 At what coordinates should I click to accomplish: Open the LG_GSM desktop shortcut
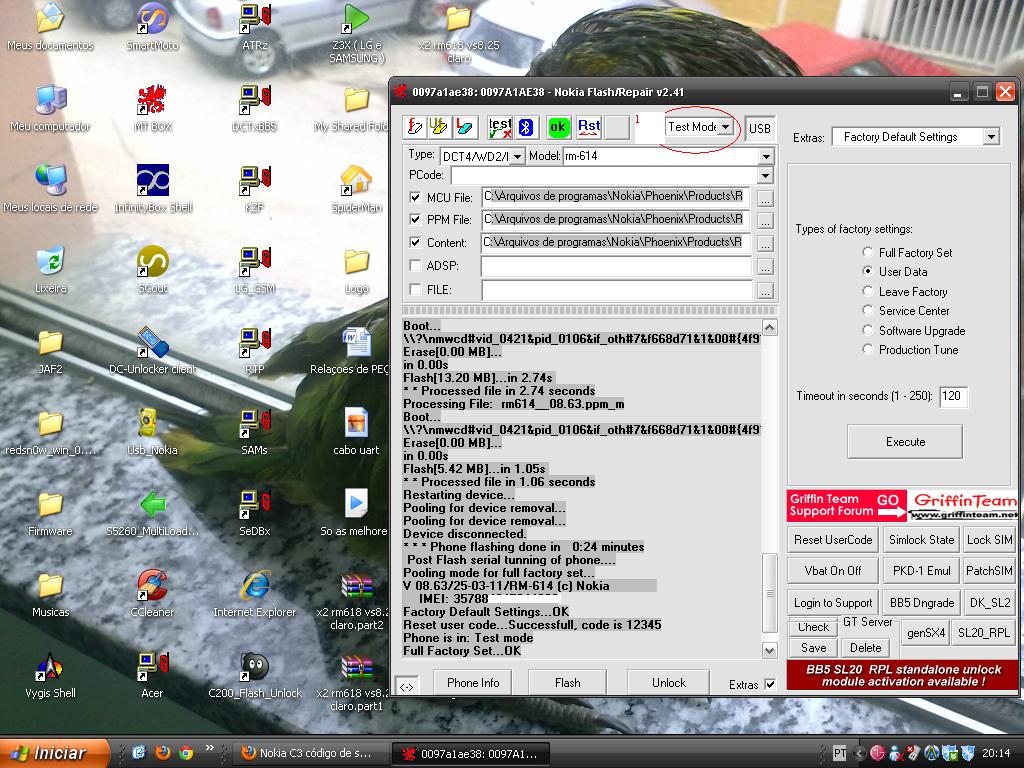(255, 270)
